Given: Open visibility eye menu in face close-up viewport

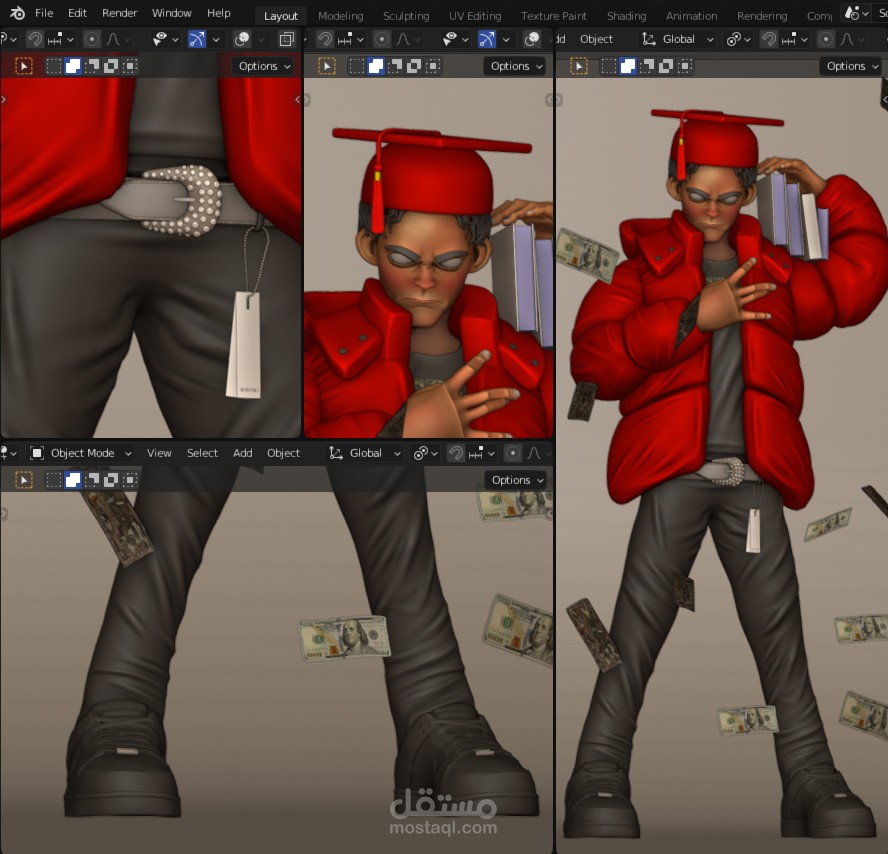Looking at the screenshot, I should coord(456,39).
